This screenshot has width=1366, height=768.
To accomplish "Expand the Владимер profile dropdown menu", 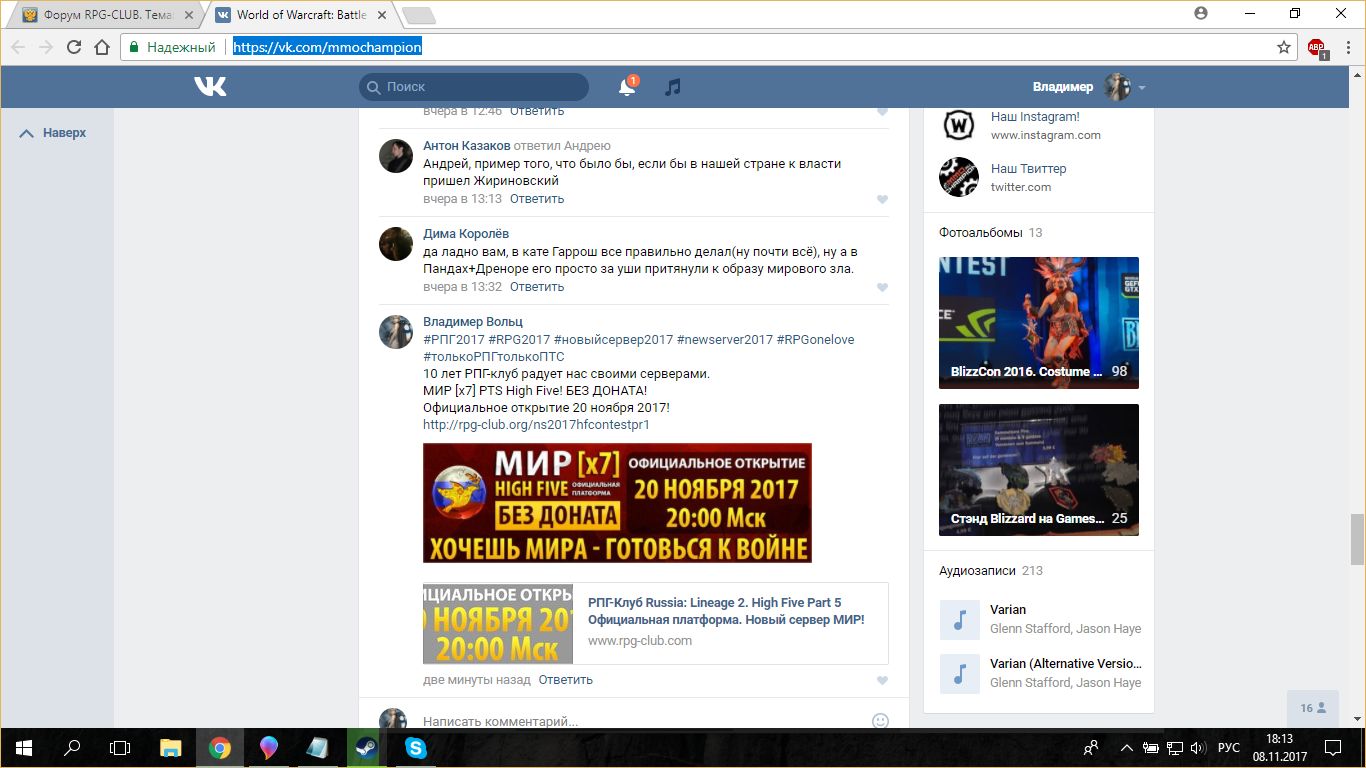I will pyautogui.click(x=1141, y=87).
